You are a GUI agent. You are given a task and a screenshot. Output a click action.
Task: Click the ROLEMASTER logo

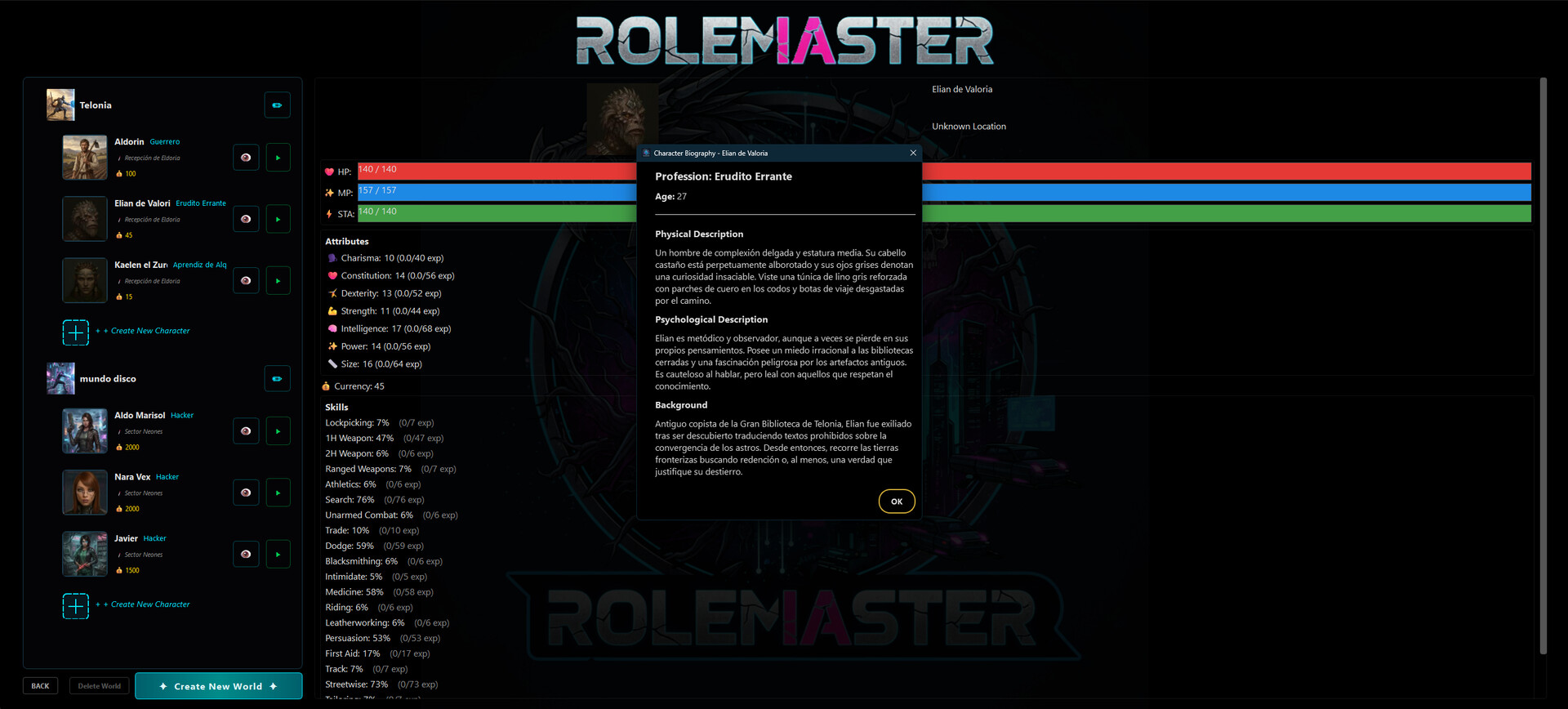[784, 41]
